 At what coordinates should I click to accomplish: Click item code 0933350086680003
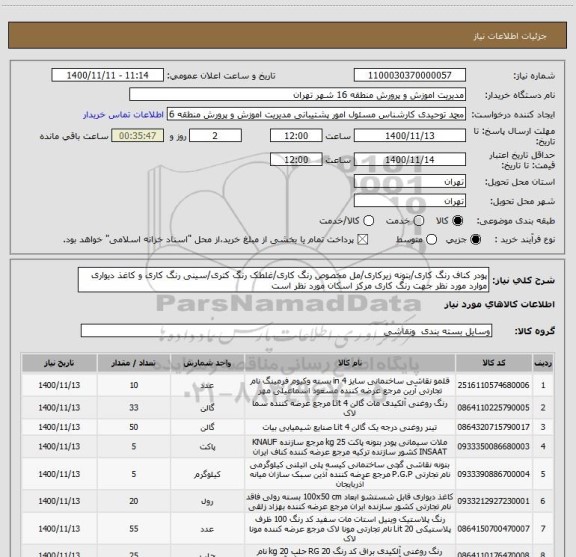(x=493, y=446)
